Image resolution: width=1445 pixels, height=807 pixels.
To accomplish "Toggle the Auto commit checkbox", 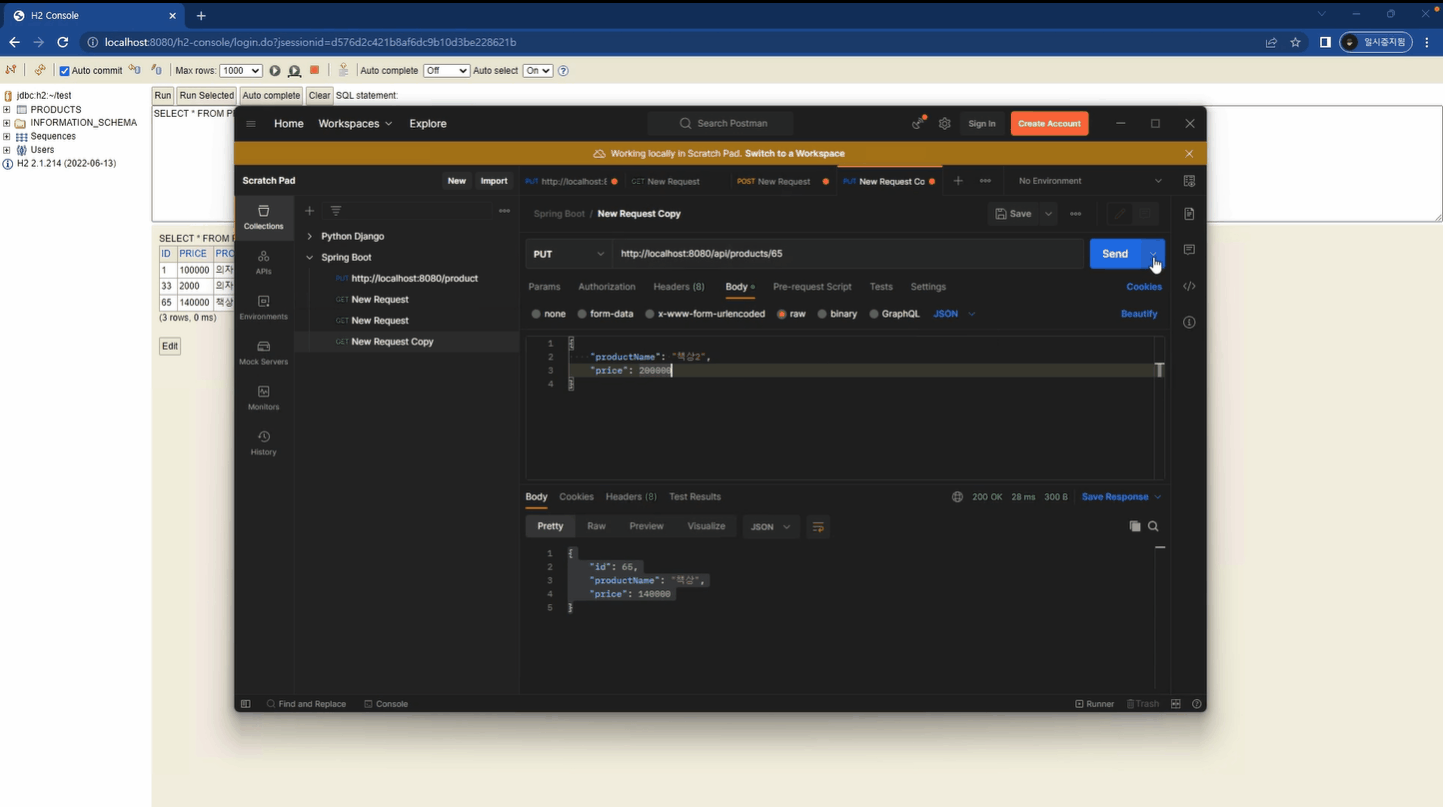I will tap(65, 71).
